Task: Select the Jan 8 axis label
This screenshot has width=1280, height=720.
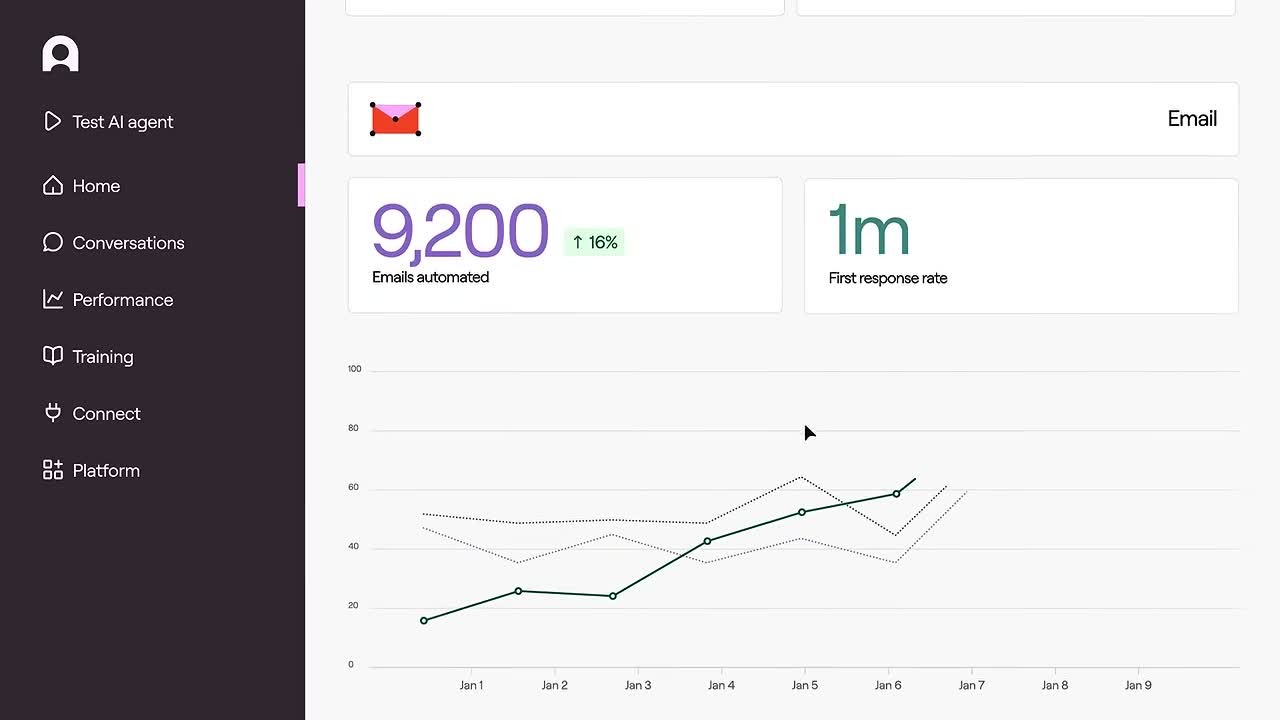Action: pyautogui.click(x=1055, y=685)
